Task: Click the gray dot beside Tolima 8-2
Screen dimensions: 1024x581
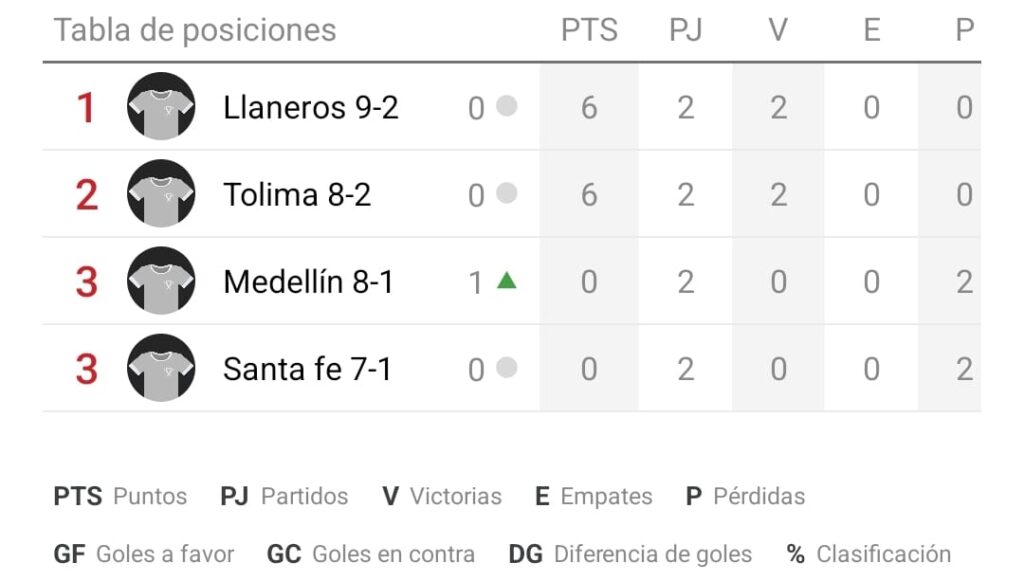Action: pos(507,193)
